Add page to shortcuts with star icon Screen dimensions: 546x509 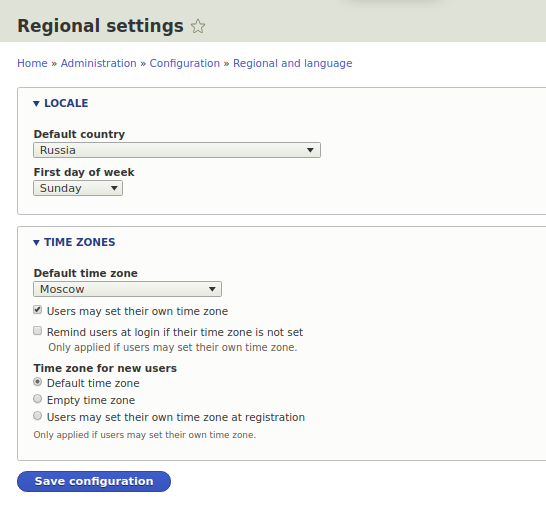(x=198, y=26)
